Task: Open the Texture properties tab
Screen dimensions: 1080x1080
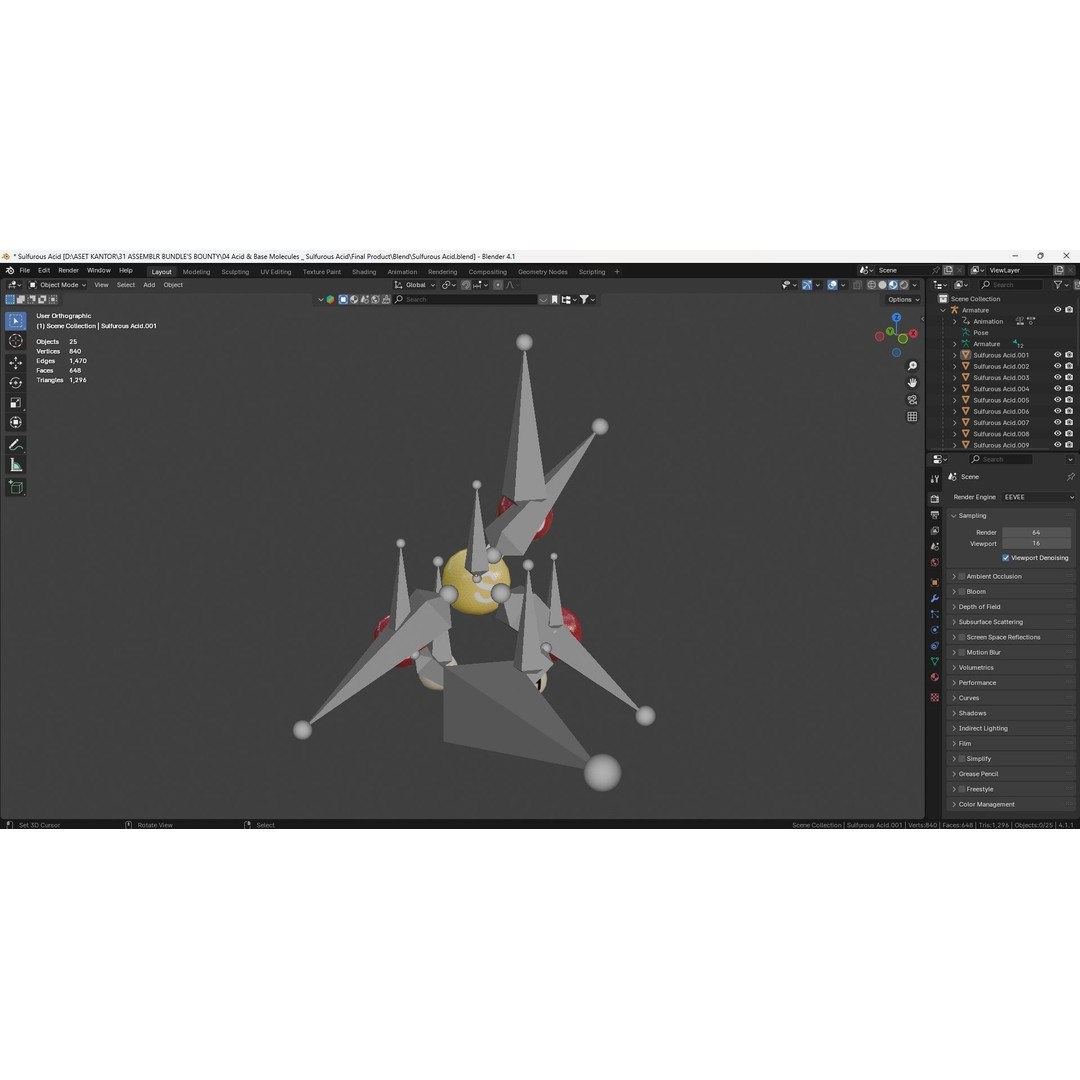Action: [x=935, y=697]
